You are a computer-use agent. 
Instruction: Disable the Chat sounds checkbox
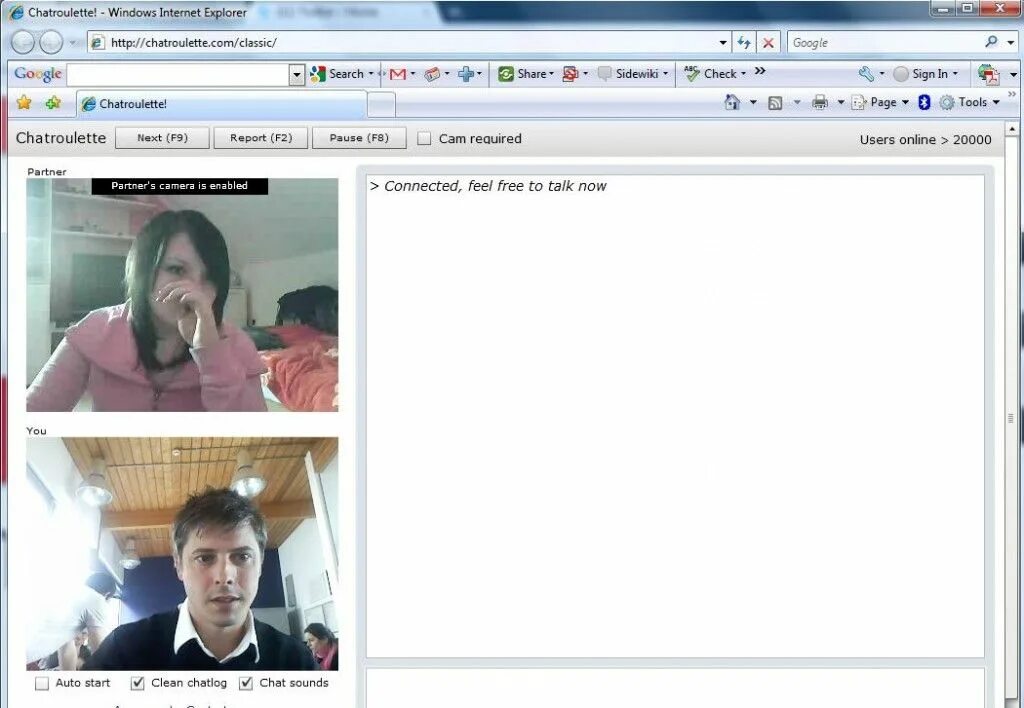pos(246,683)
